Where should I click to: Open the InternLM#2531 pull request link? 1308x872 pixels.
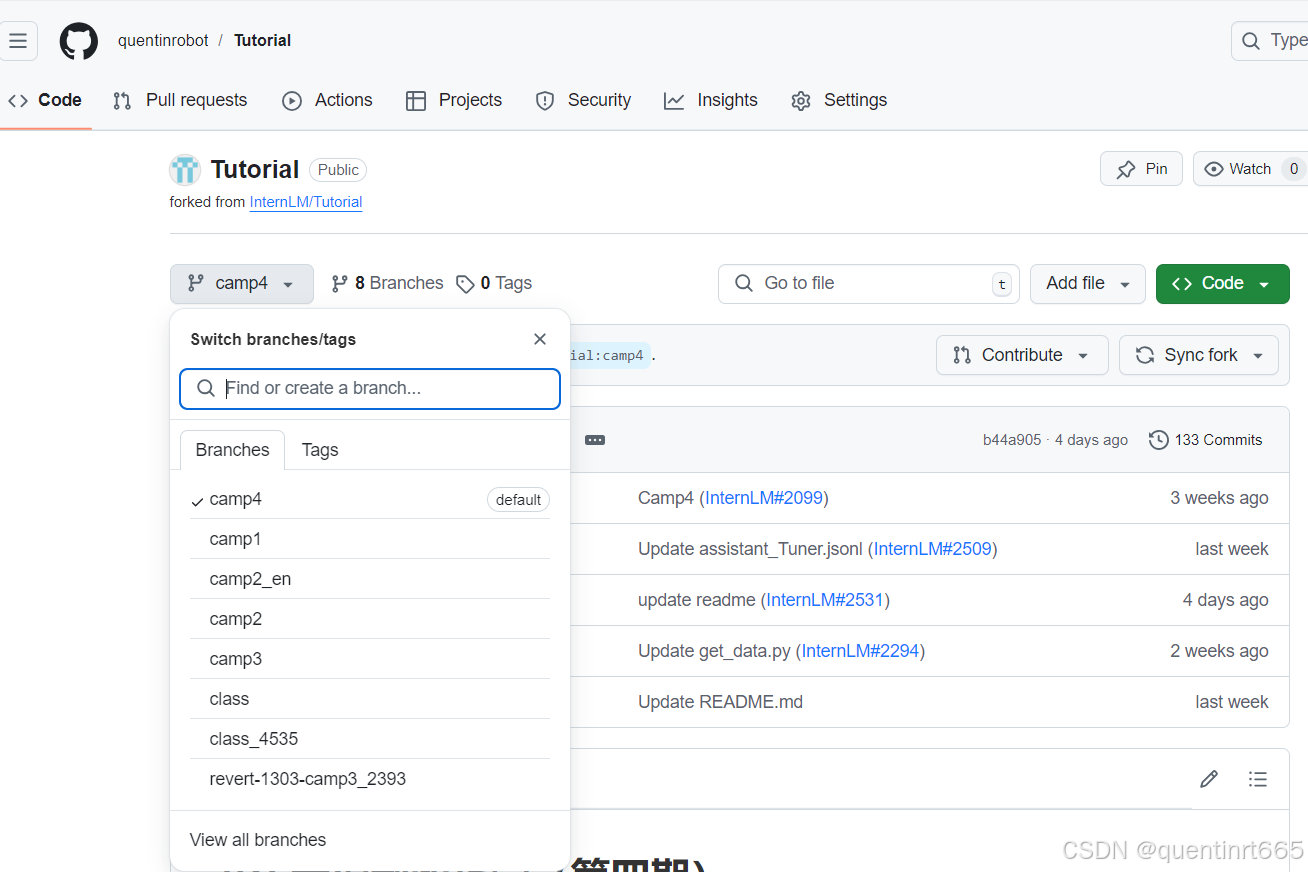(825, 600)
